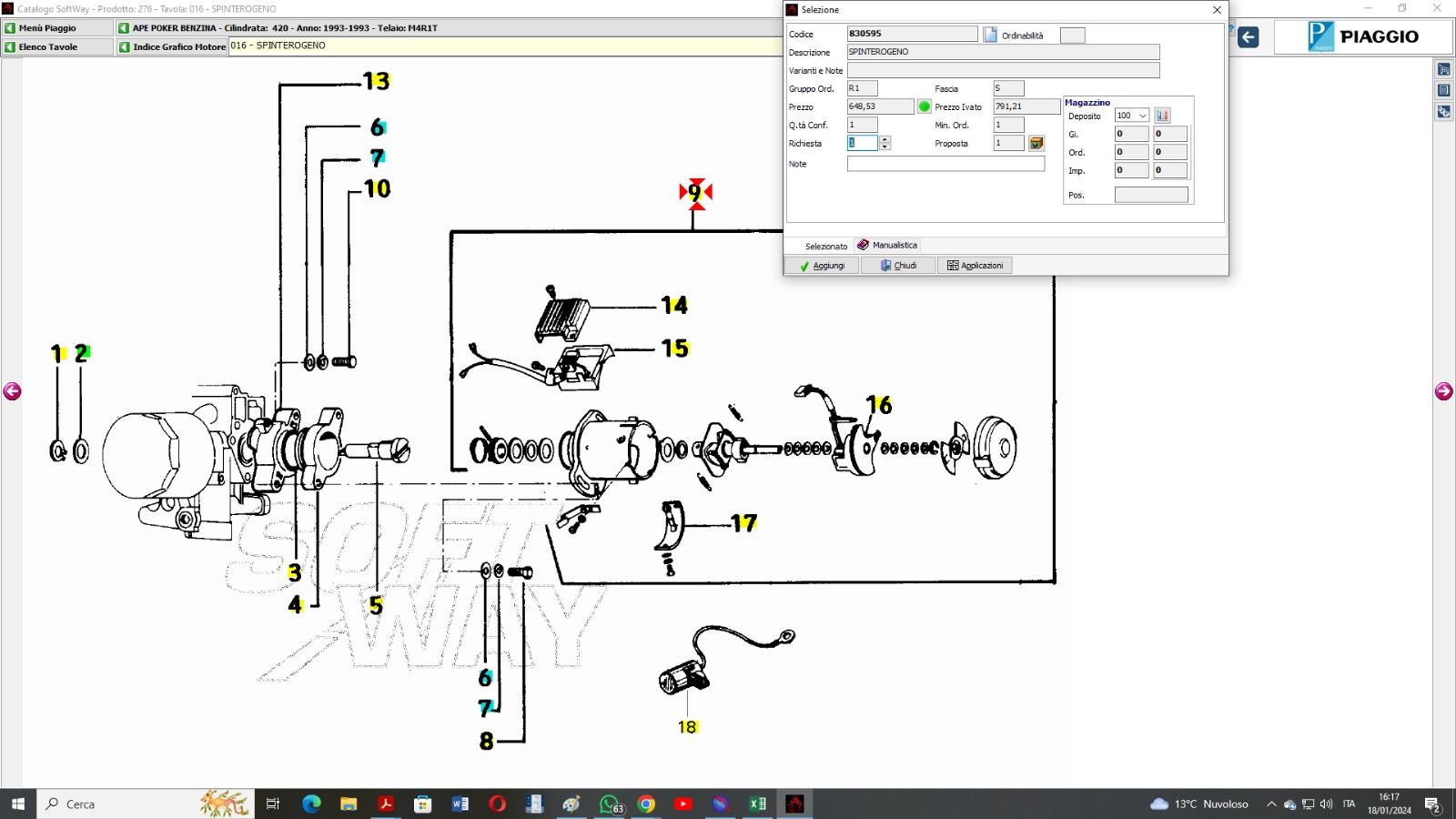Open the warehouse chart icon near Deposito
The image size is (1456, 819).
1162,116
